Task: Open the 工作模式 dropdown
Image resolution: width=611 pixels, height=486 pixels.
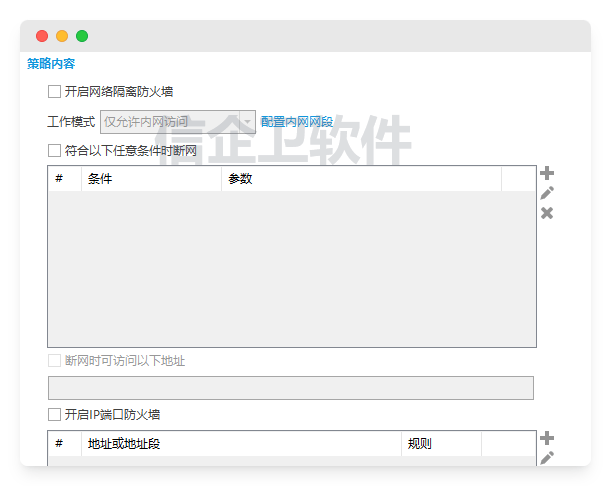Action: click(x=178, y=122)
